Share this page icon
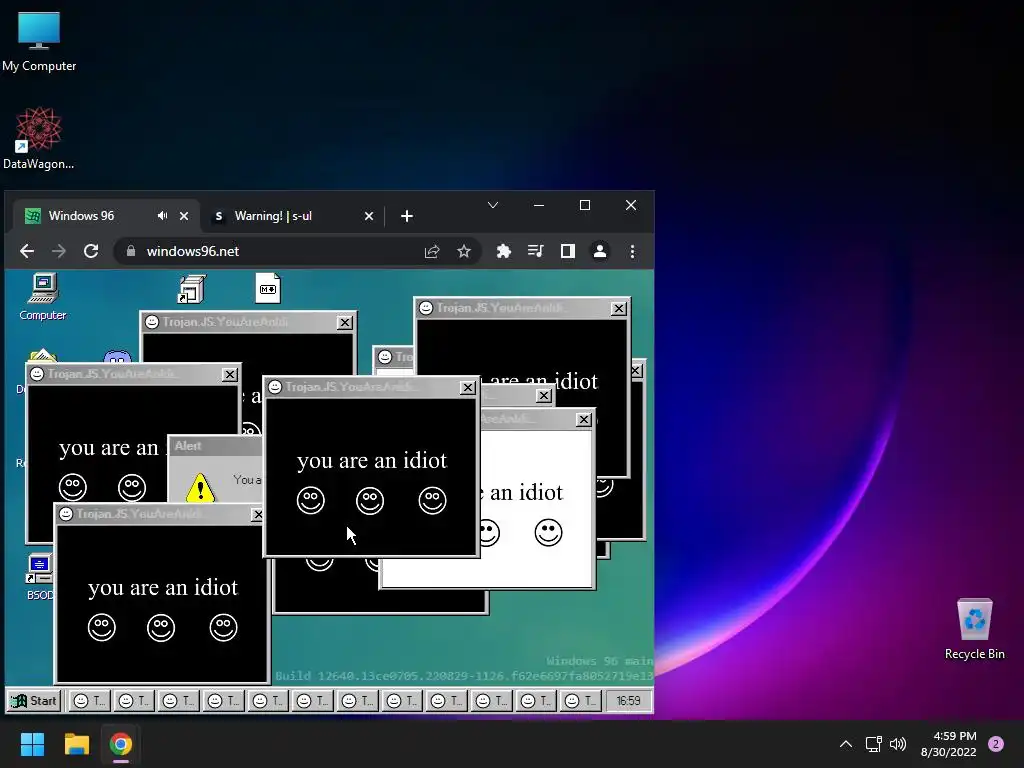The height and width of the screenshot is (768, 1024). (x=432, y=251)
